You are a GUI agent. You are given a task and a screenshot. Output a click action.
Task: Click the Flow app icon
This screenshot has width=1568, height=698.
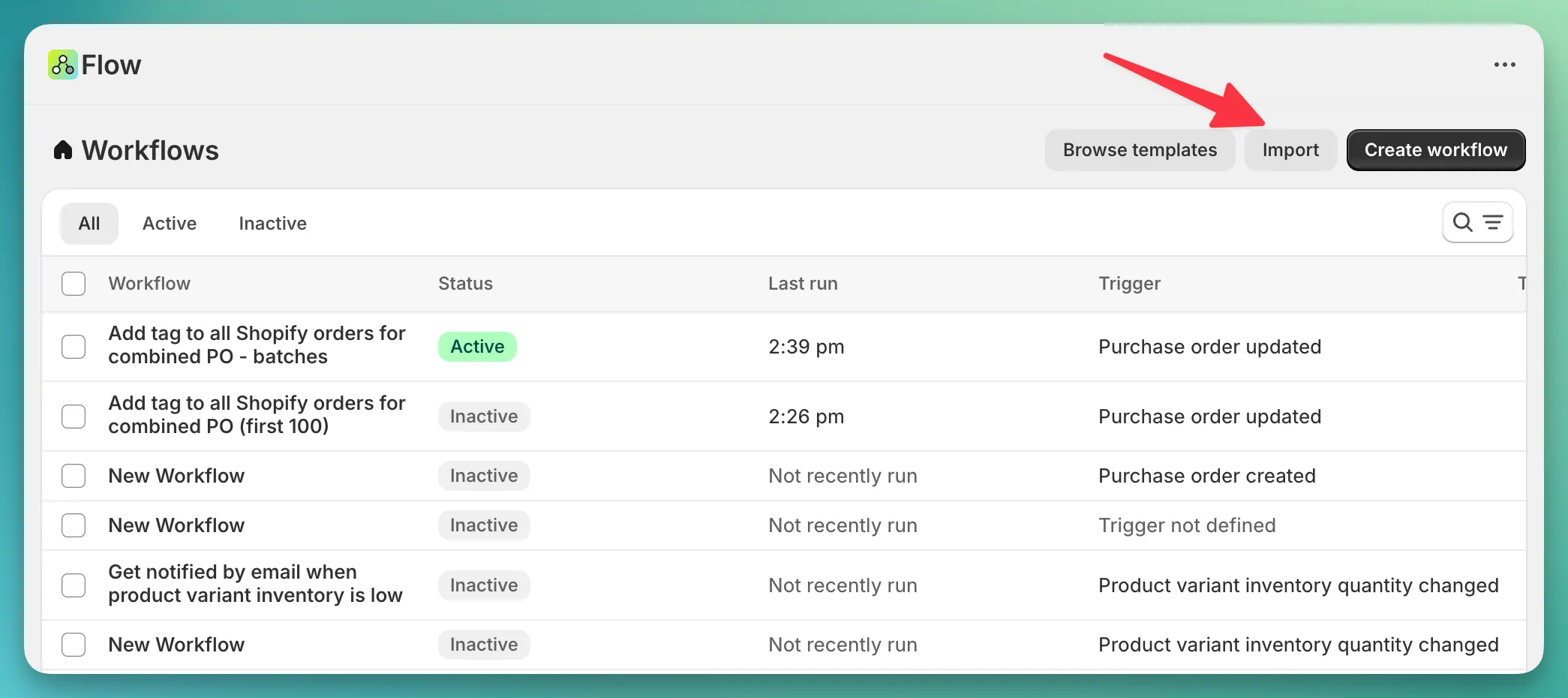[62, 65]
